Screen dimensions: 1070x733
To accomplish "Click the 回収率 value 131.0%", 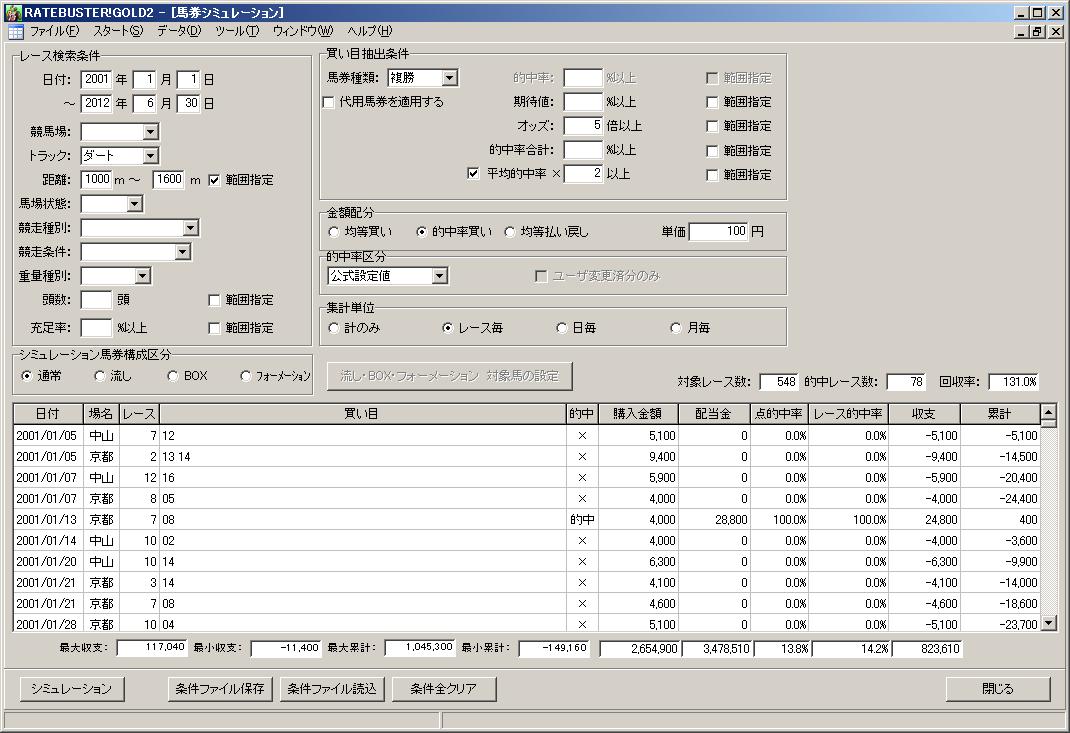I will click(1013, 382).
